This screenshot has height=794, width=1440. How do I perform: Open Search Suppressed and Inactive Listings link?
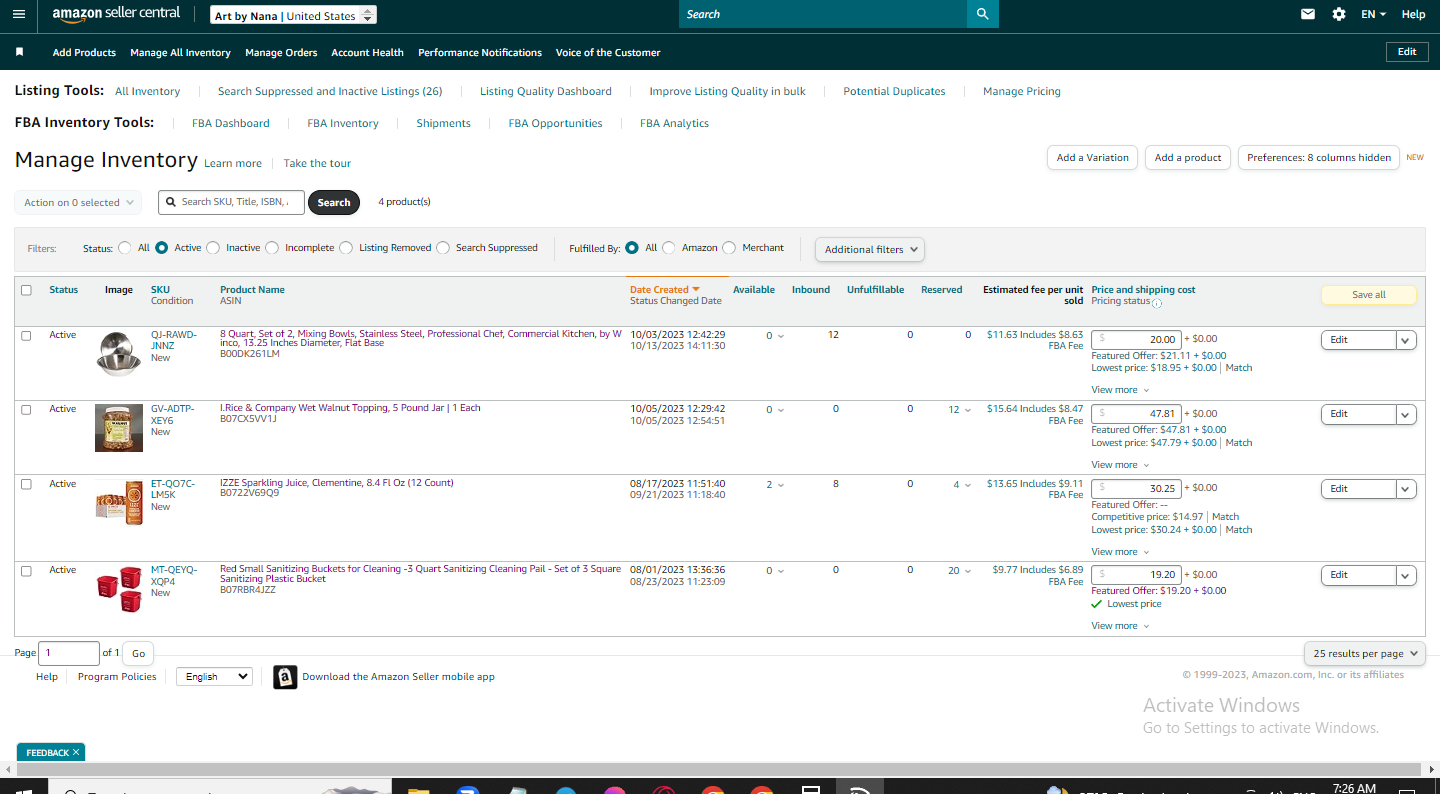coord(330,91)
